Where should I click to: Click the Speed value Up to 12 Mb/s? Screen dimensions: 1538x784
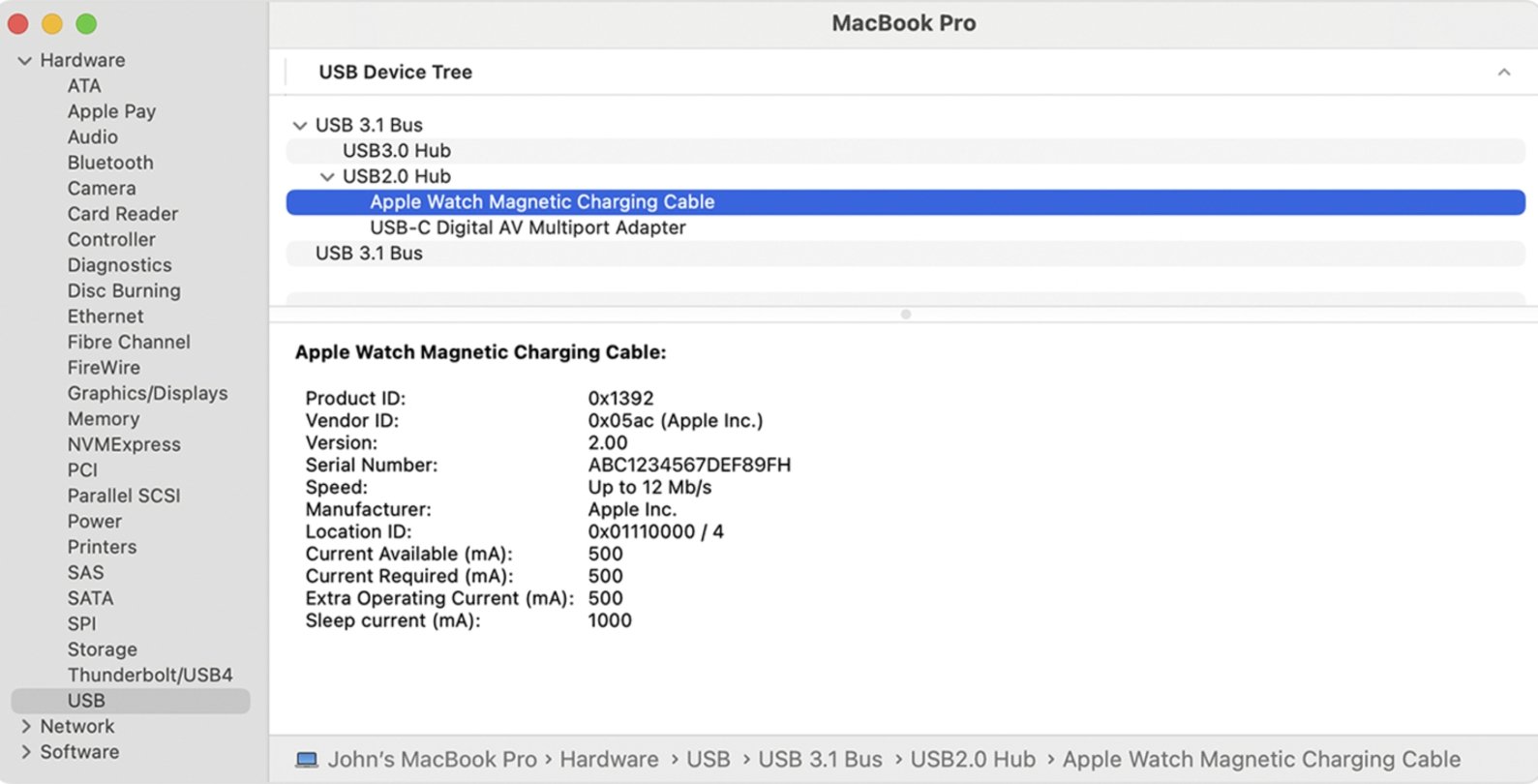tap(649, 488)
